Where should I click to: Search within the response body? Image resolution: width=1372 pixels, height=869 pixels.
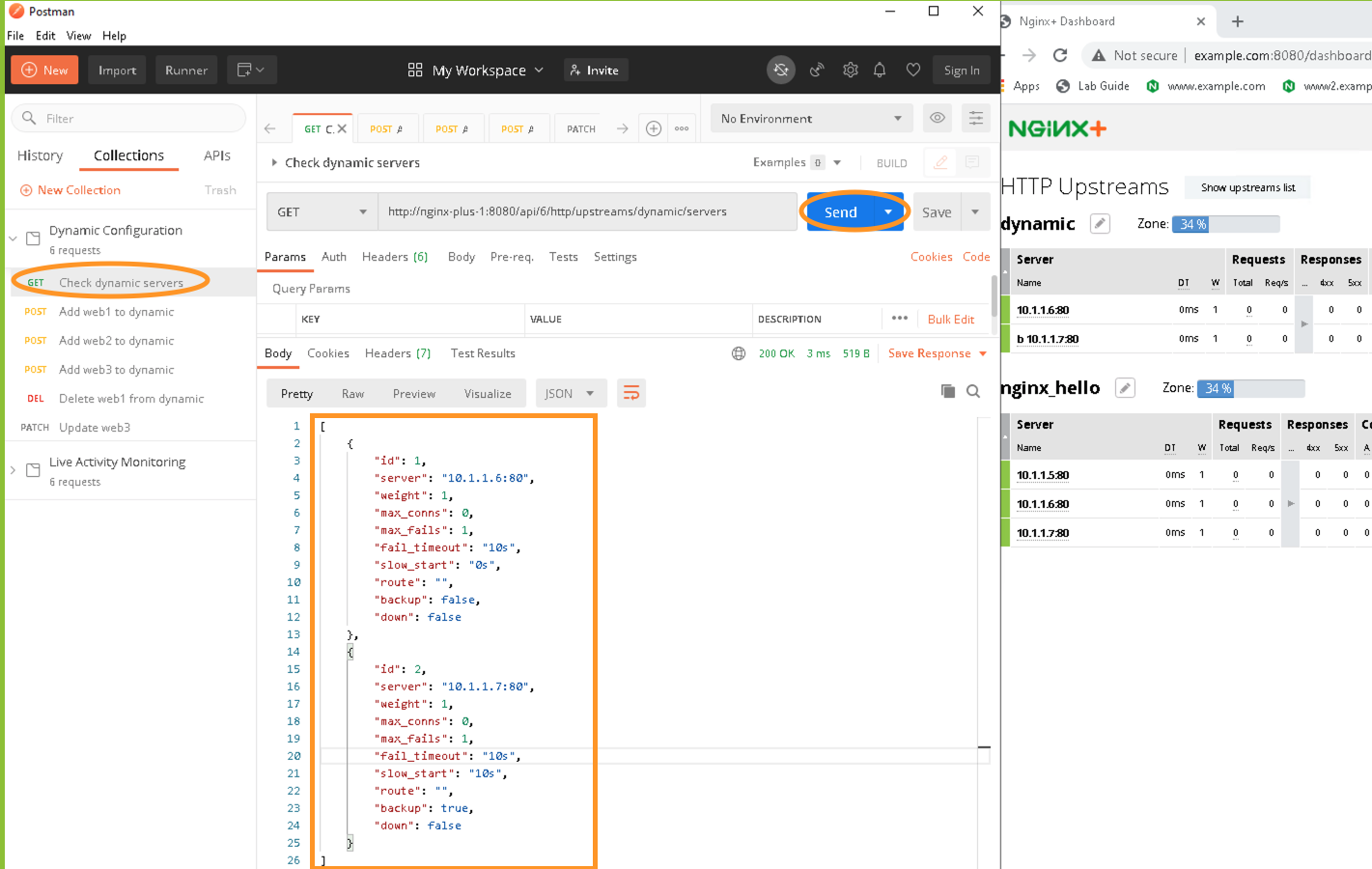(973, 391)
